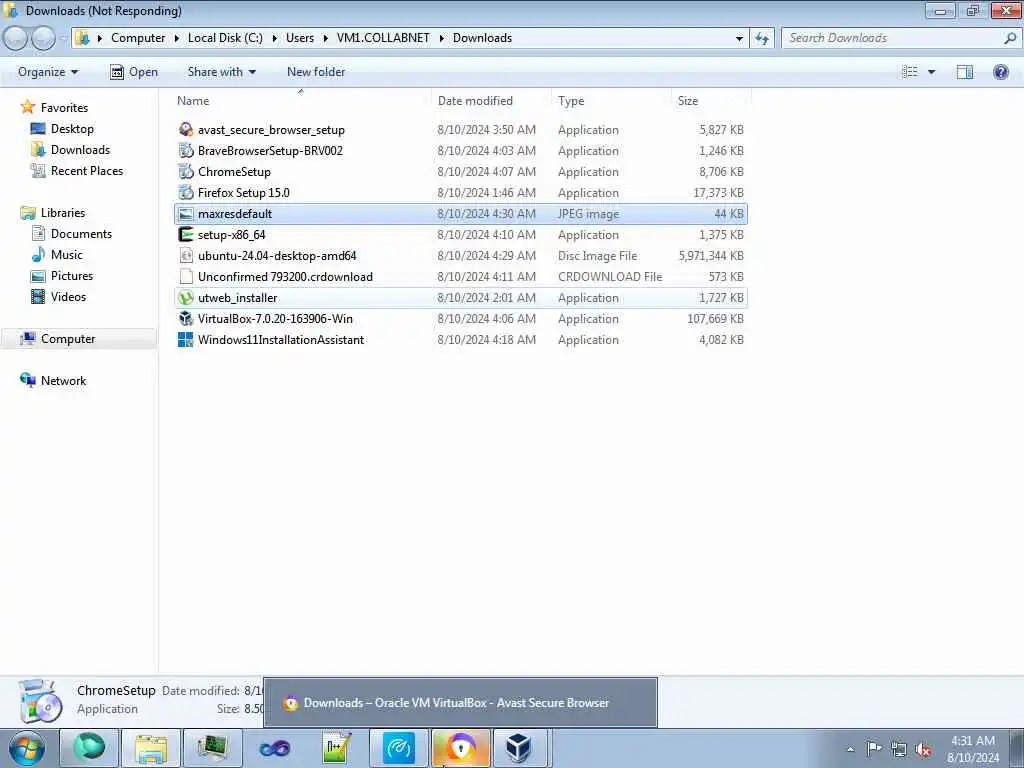Expand the arrow after Local Disk (C:)
Image resolution: width=1024 pixels, height=768 pixels.
coord(274,38)
